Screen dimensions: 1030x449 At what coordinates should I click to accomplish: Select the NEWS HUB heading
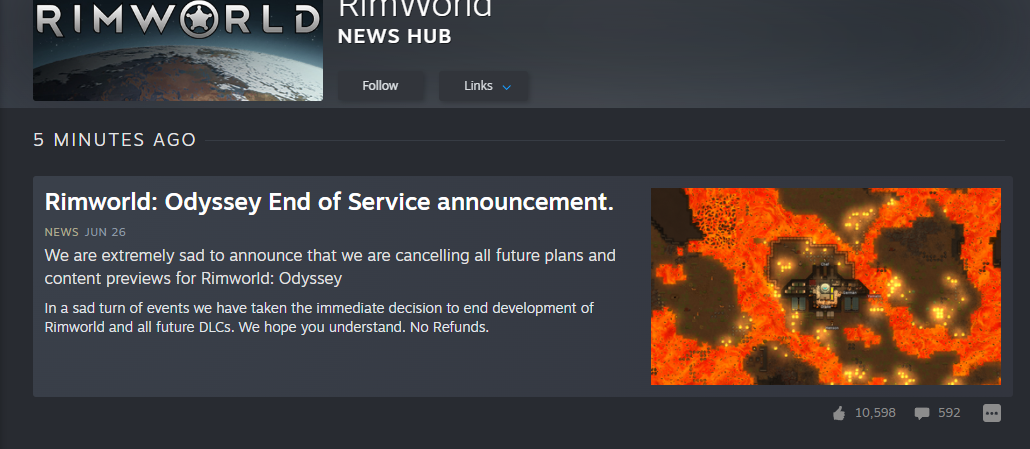(395, 37)
